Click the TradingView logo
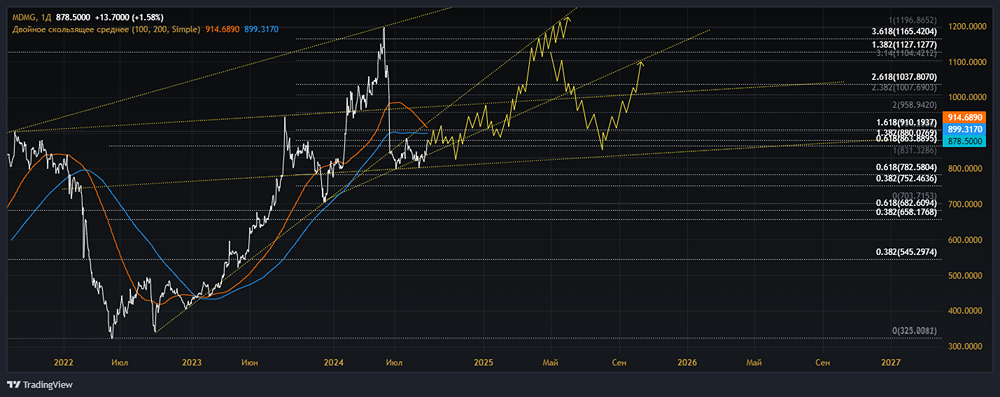Image resolution: width=1000 pixels, height=397 pixels. click(40, 385)
